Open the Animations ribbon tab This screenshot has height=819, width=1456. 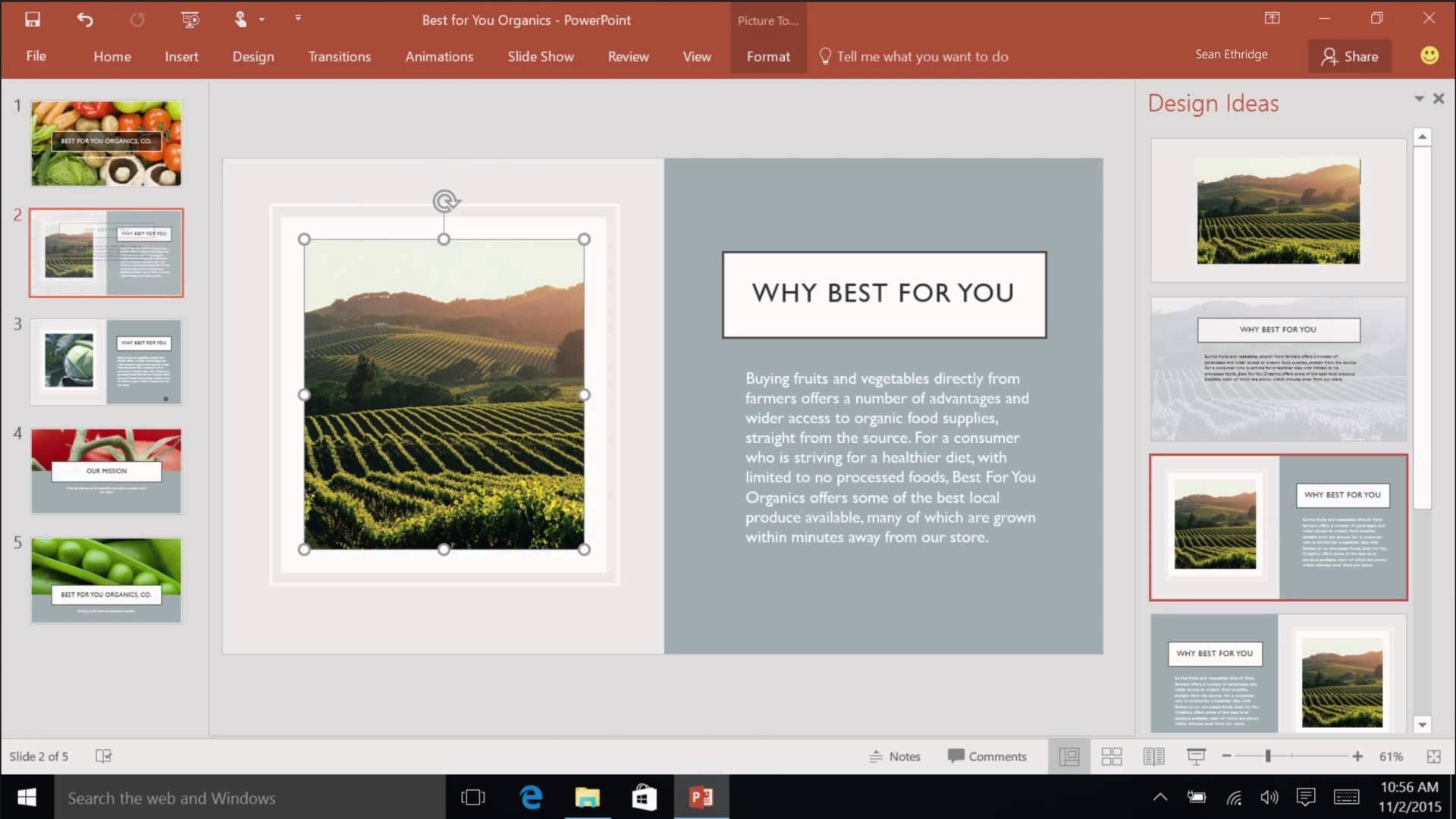point(438,56)
